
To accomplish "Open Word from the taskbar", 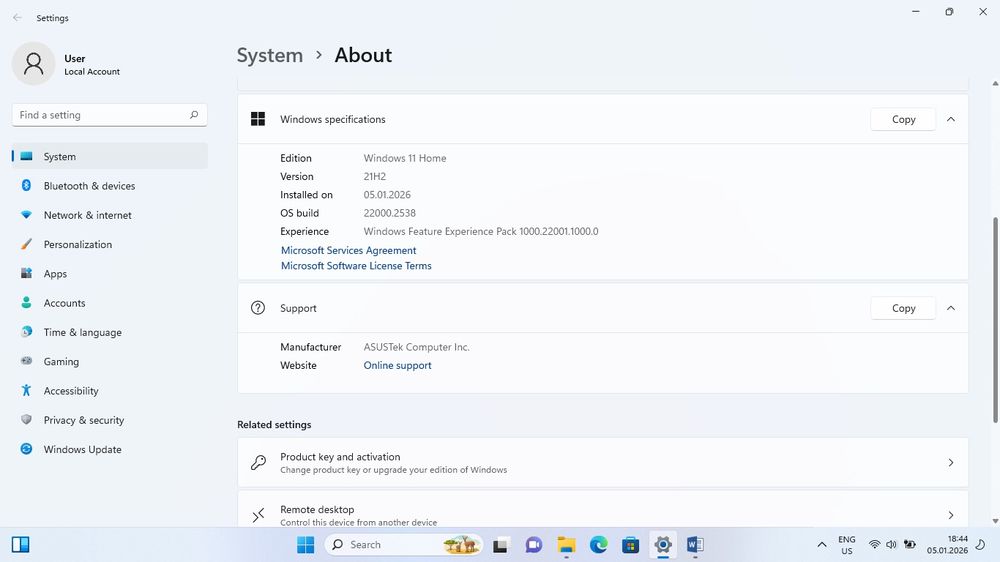I will point(695,545).
